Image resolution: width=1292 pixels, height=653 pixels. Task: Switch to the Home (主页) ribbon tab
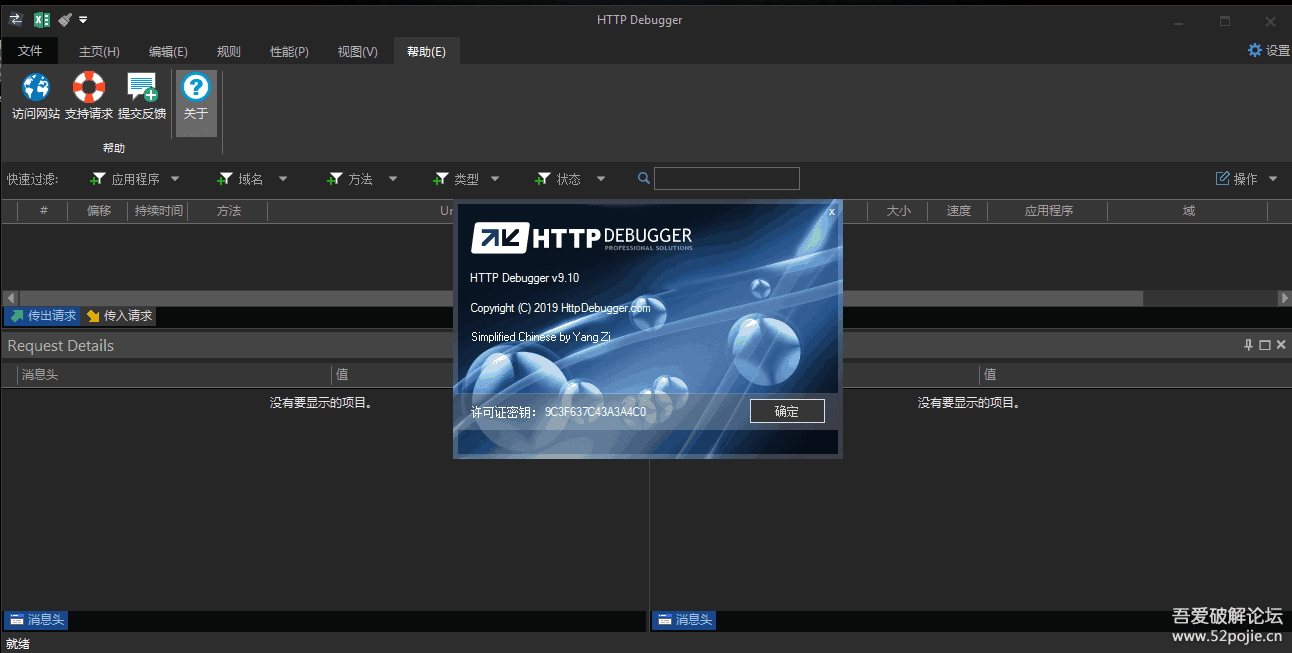coord(99,52)
